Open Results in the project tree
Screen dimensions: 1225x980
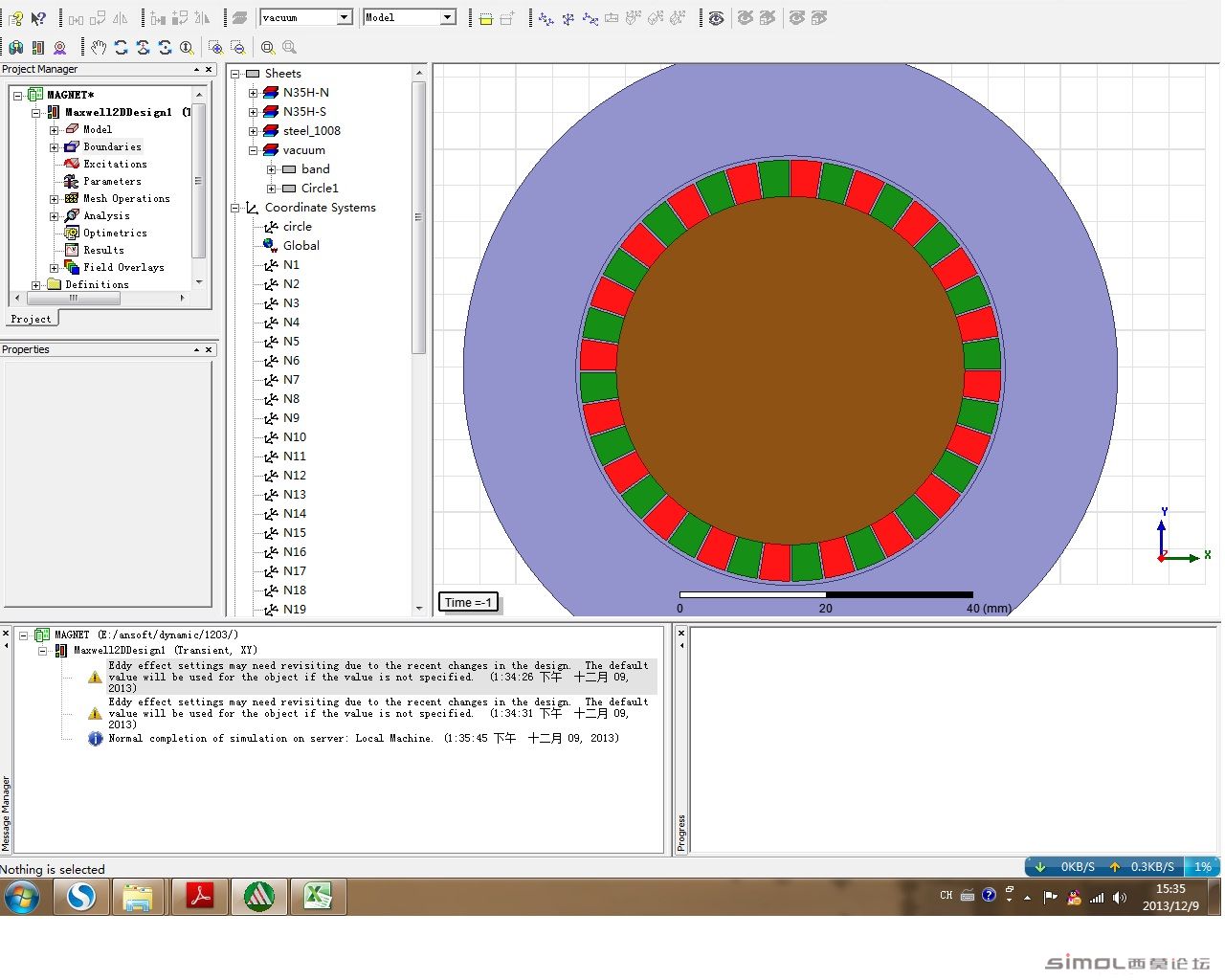tap(103, 250)
